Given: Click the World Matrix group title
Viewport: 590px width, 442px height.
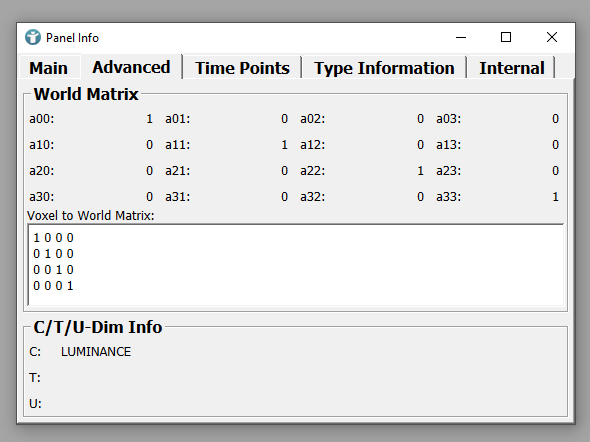Looking at the screenshot, I should click(86, 94).
